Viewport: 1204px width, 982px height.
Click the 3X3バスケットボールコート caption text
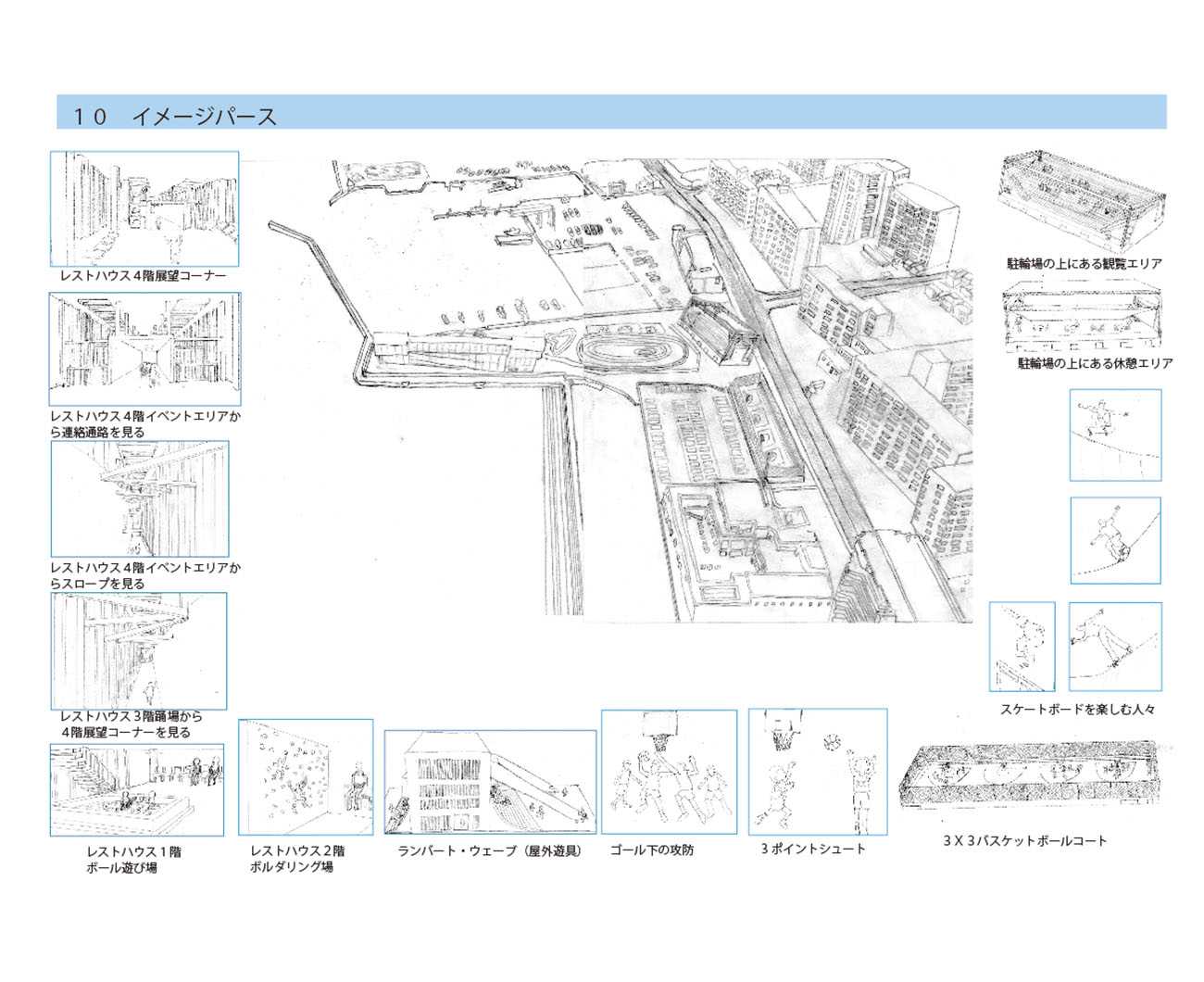tap(1024, 841)
